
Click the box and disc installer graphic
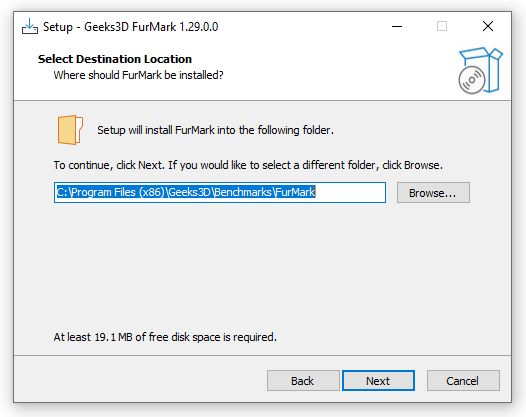[480, 70]
